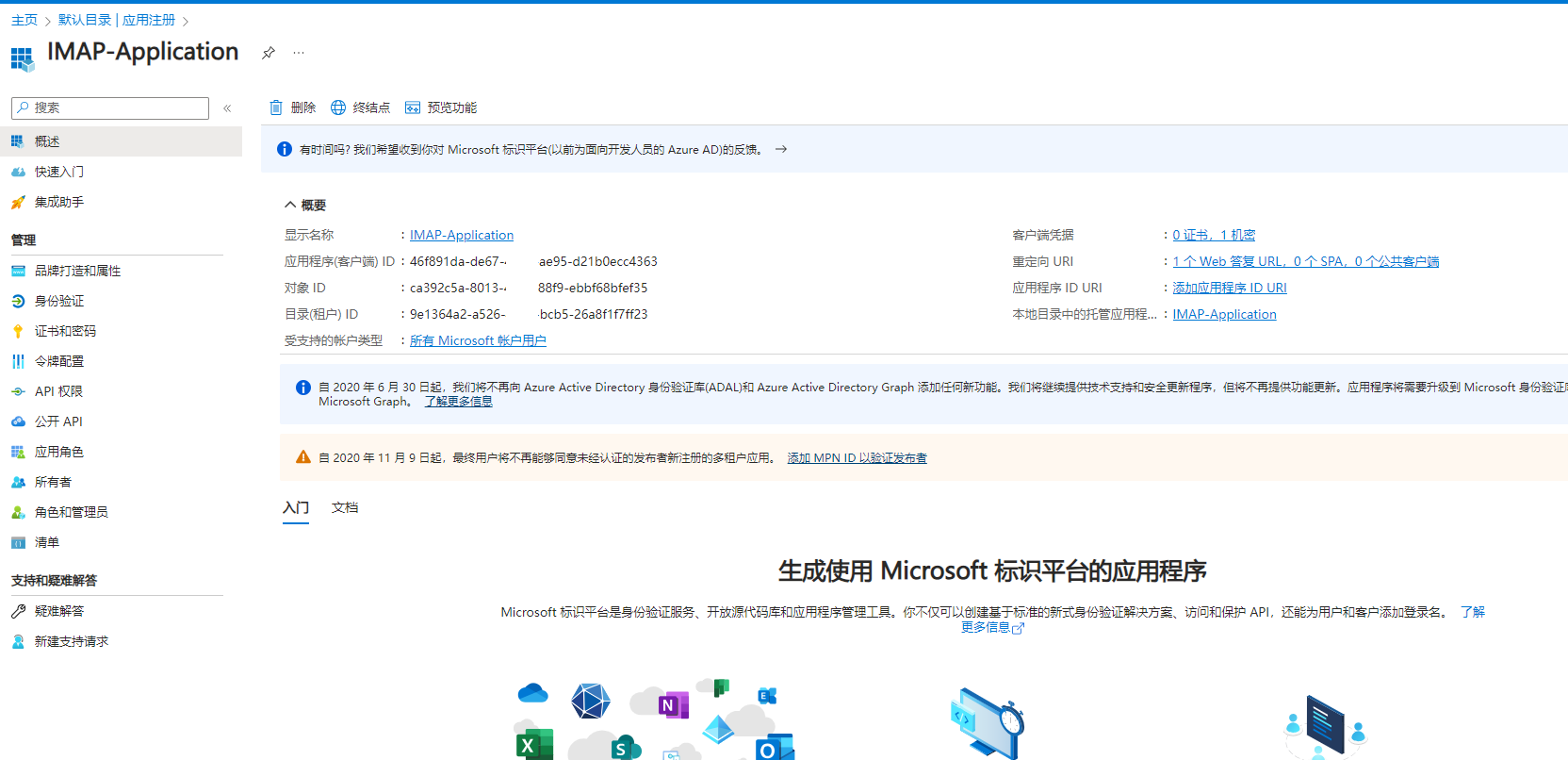Click the 概述 sidebar icon
The image size is (1568, 760).
click(18, 141)
